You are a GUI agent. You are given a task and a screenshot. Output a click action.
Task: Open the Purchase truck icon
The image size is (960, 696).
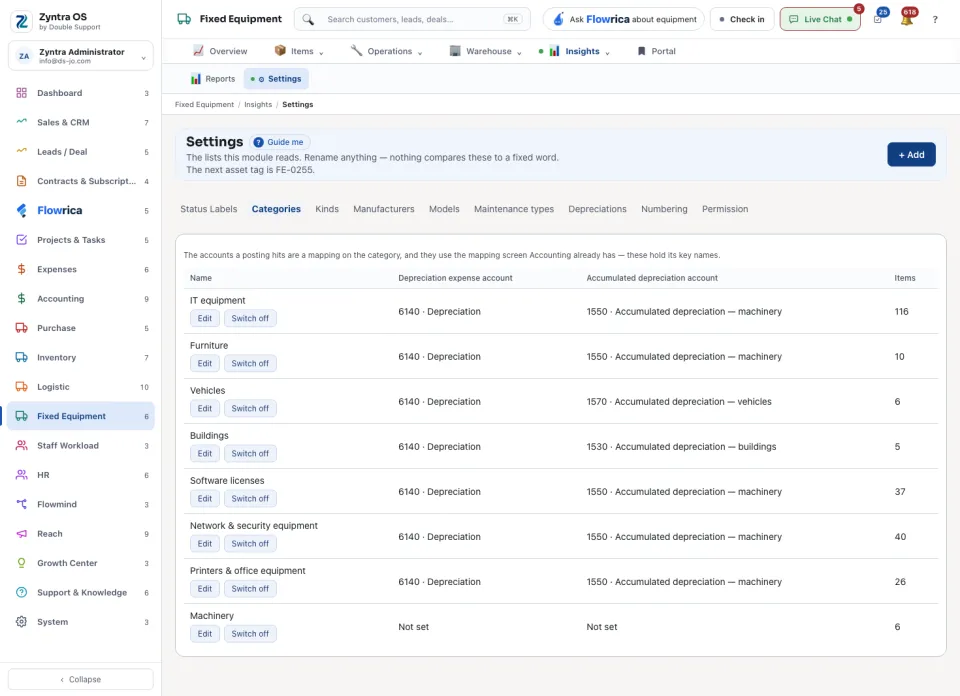point(21,328)
